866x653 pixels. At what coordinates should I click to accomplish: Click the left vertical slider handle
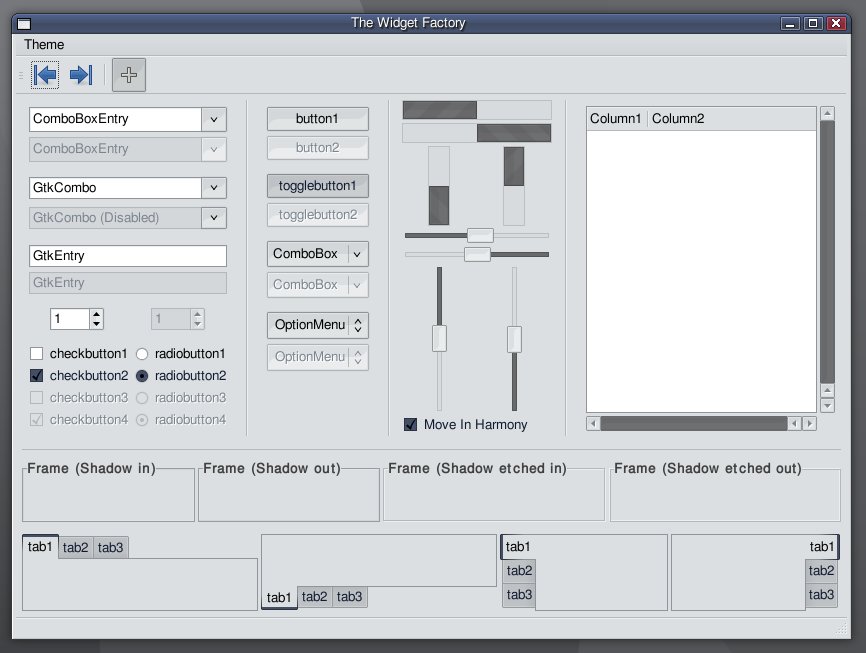[x=439, y=338]
